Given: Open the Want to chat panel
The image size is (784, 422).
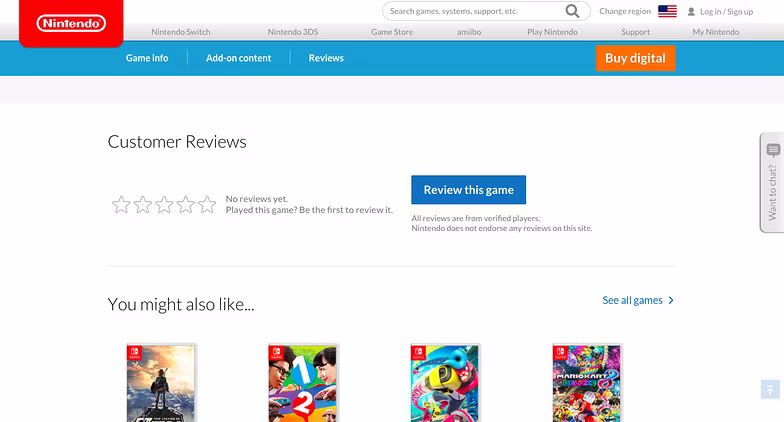Looking at the screenshot, I should [x=772, y=182].
